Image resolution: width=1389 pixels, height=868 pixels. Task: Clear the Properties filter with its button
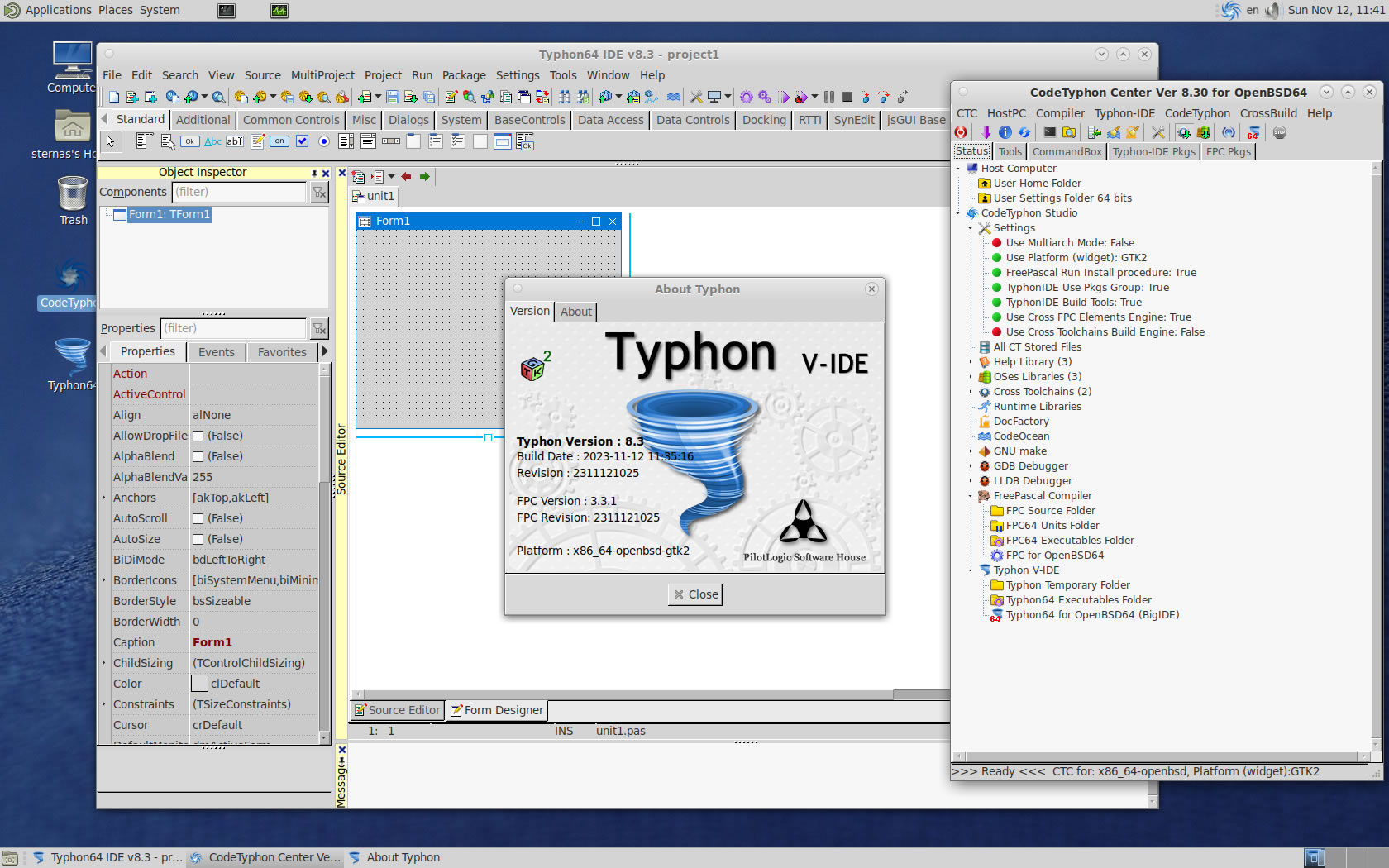tap(319, 329)
